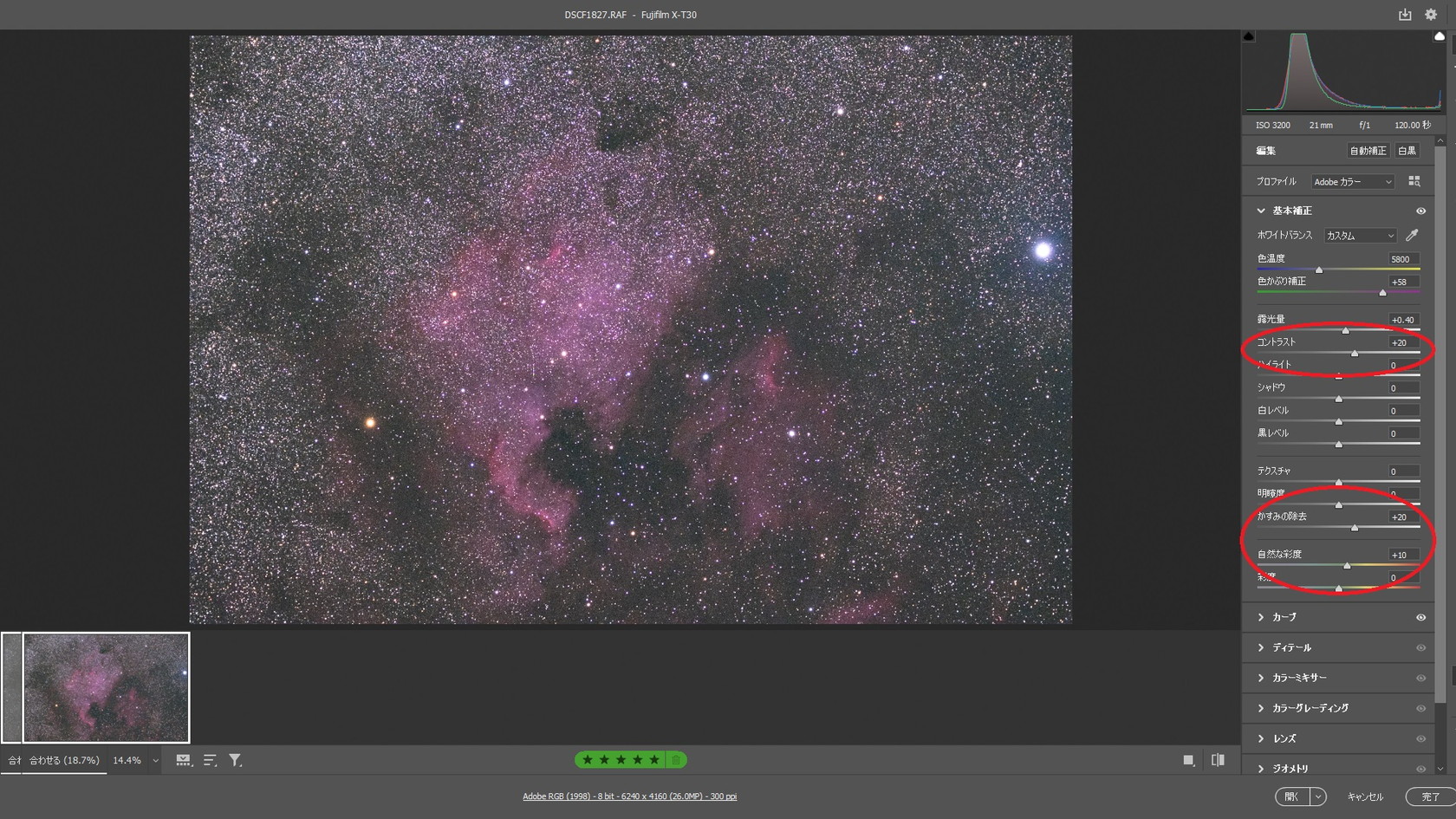Click the 完了 done button
The image size is (1456, 819).
point(1430,796)
